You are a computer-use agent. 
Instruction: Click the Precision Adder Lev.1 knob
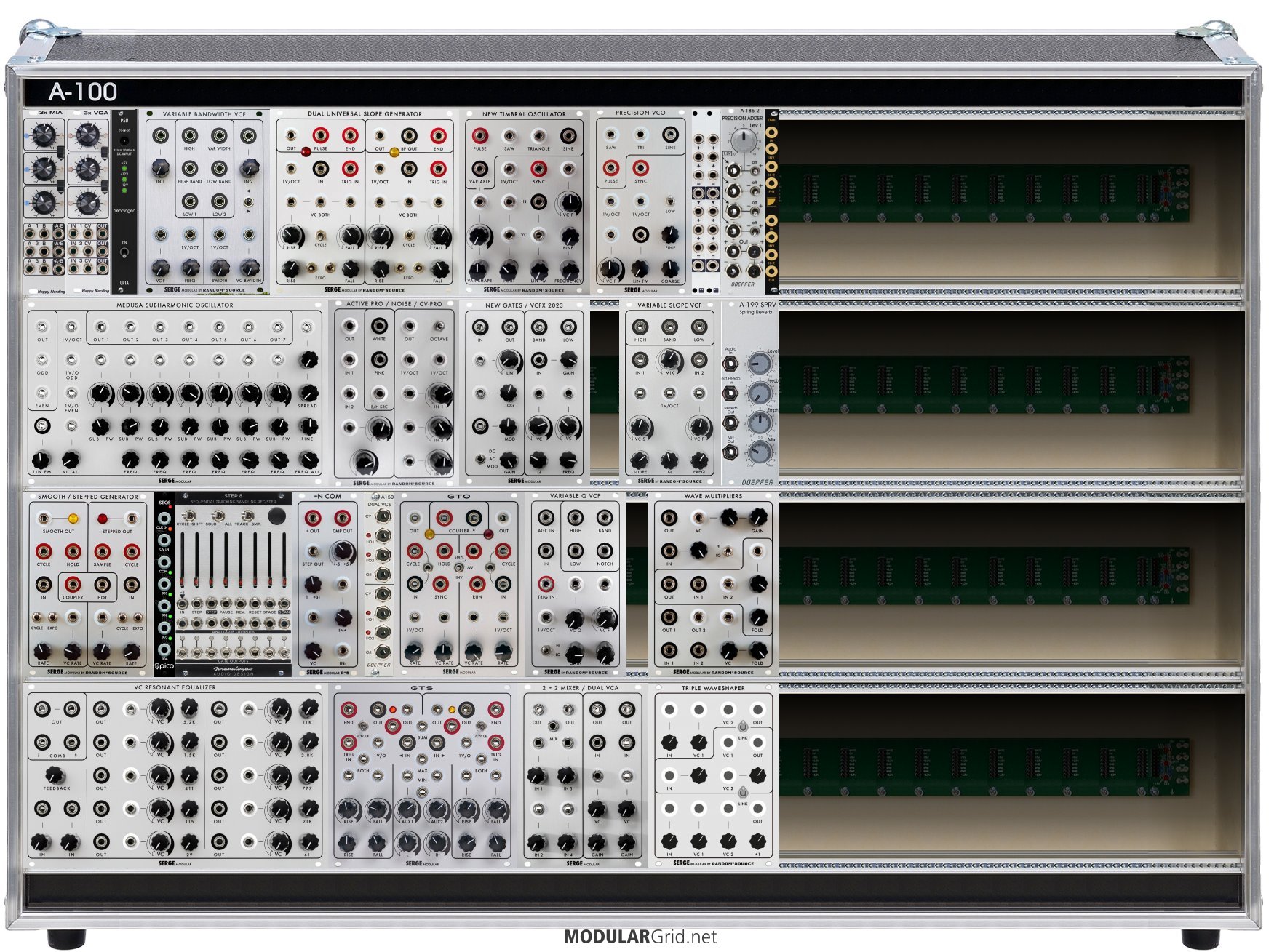point(743,141)
